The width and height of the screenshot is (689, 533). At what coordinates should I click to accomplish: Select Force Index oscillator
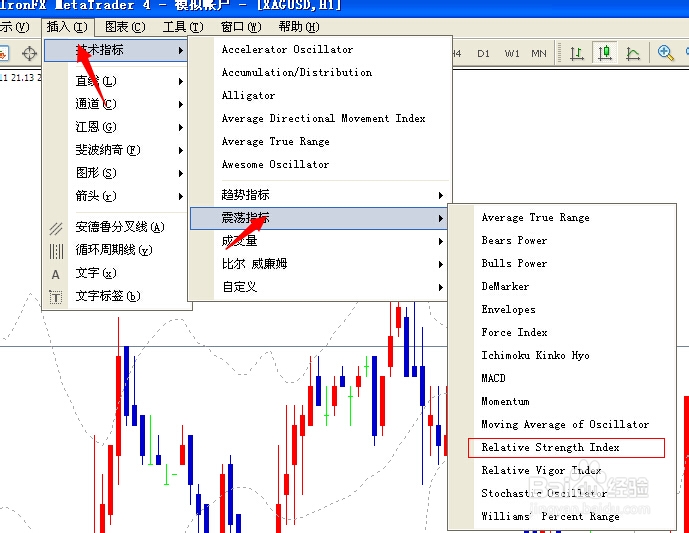562,333
